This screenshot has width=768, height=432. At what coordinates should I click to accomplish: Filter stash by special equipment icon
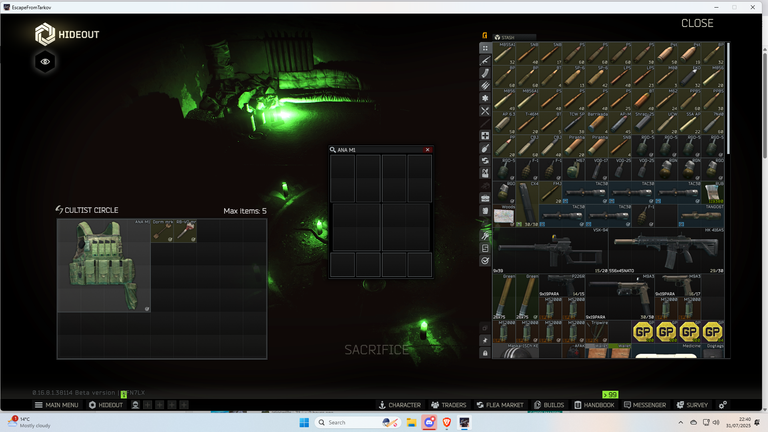click(485, 248)
